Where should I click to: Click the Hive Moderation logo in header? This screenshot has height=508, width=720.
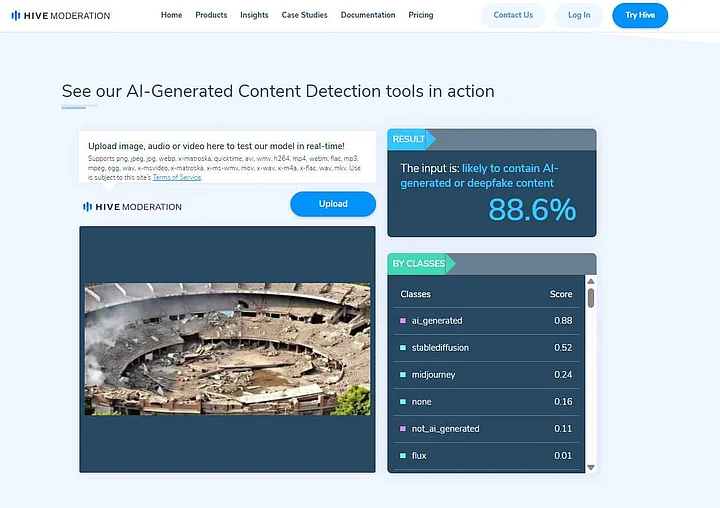tap(61, 15)
